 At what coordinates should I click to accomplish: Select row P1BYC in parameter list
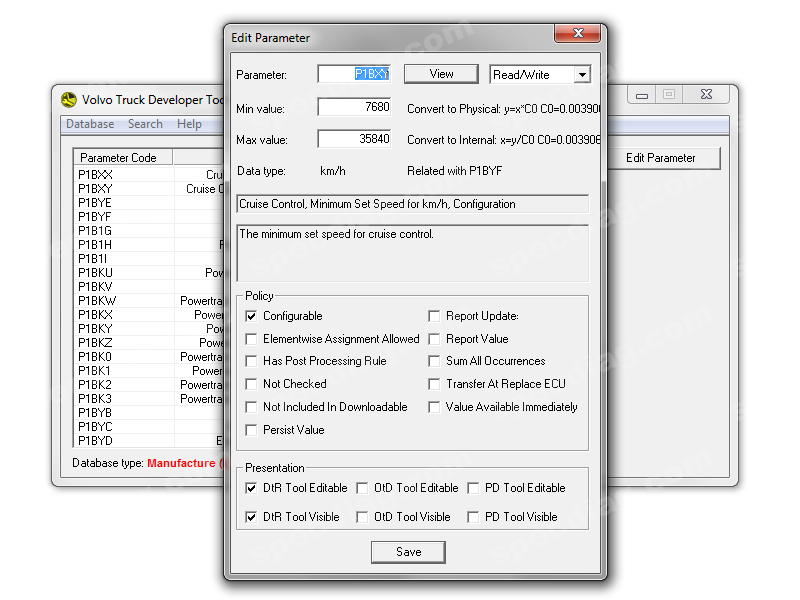[x=149, y=427]
